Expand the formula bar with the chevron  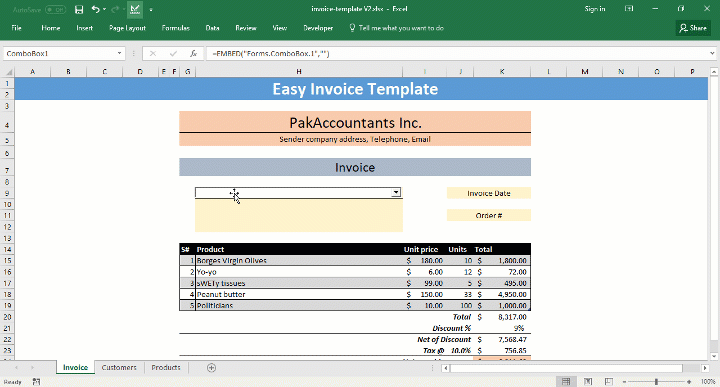click(x=712, y=54)
